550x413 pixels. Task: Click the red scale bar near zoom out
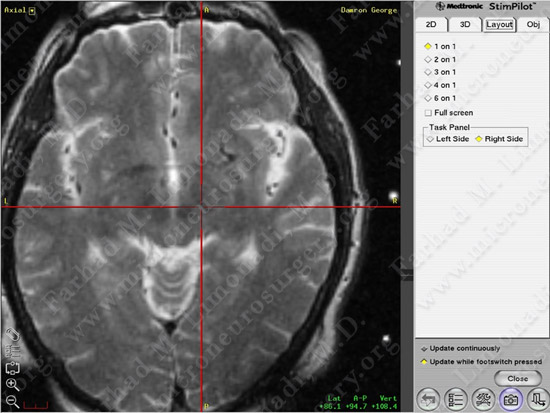[x=35, y=406]
